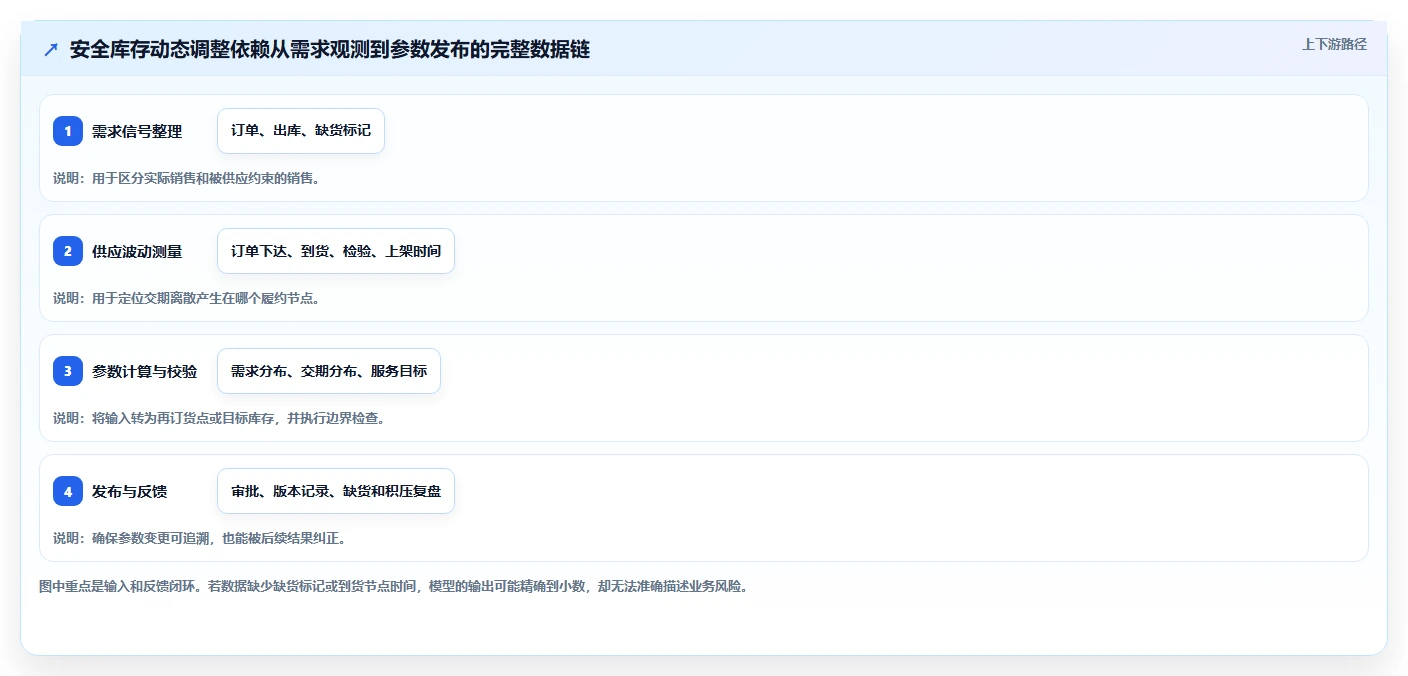This screenshot has height=676, width=1408.
Task: Click the 上下游路径 label in header
Action: click(1334, 44)
